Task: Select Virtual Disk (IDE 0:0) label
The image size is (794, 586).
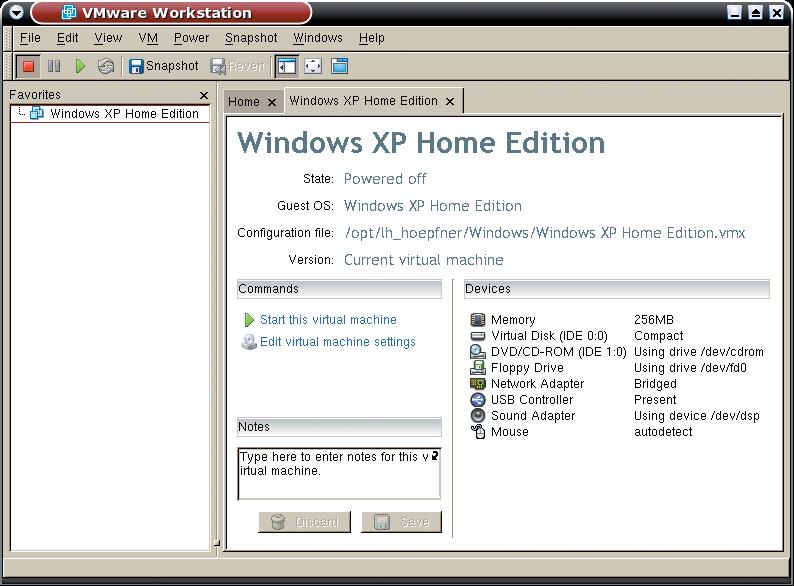Action: [x=549, y=336]
